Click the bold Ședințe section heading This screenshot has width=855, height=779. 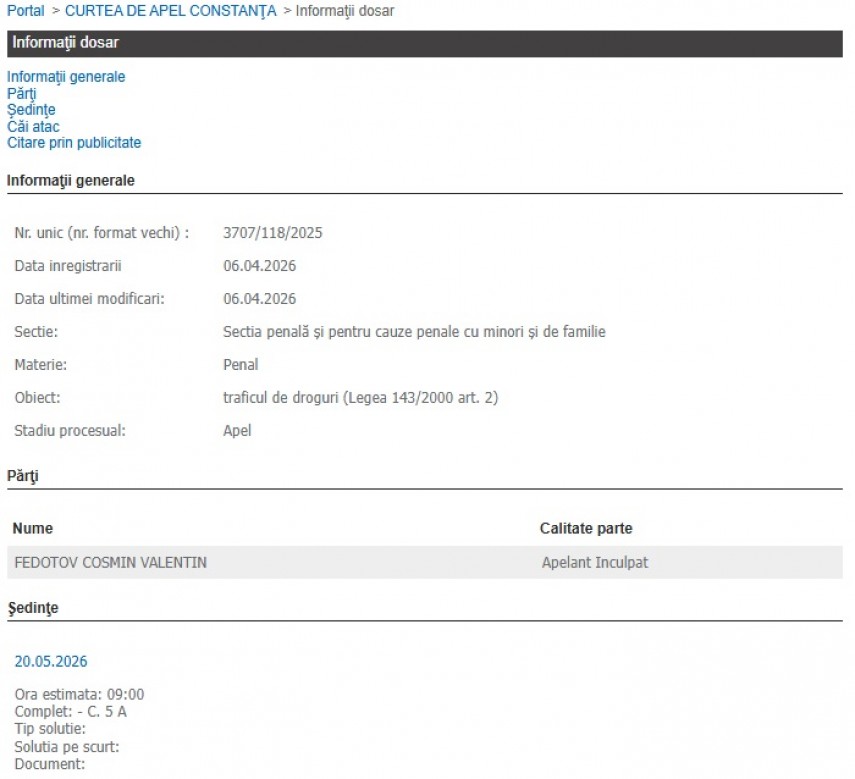coord(33,607)
